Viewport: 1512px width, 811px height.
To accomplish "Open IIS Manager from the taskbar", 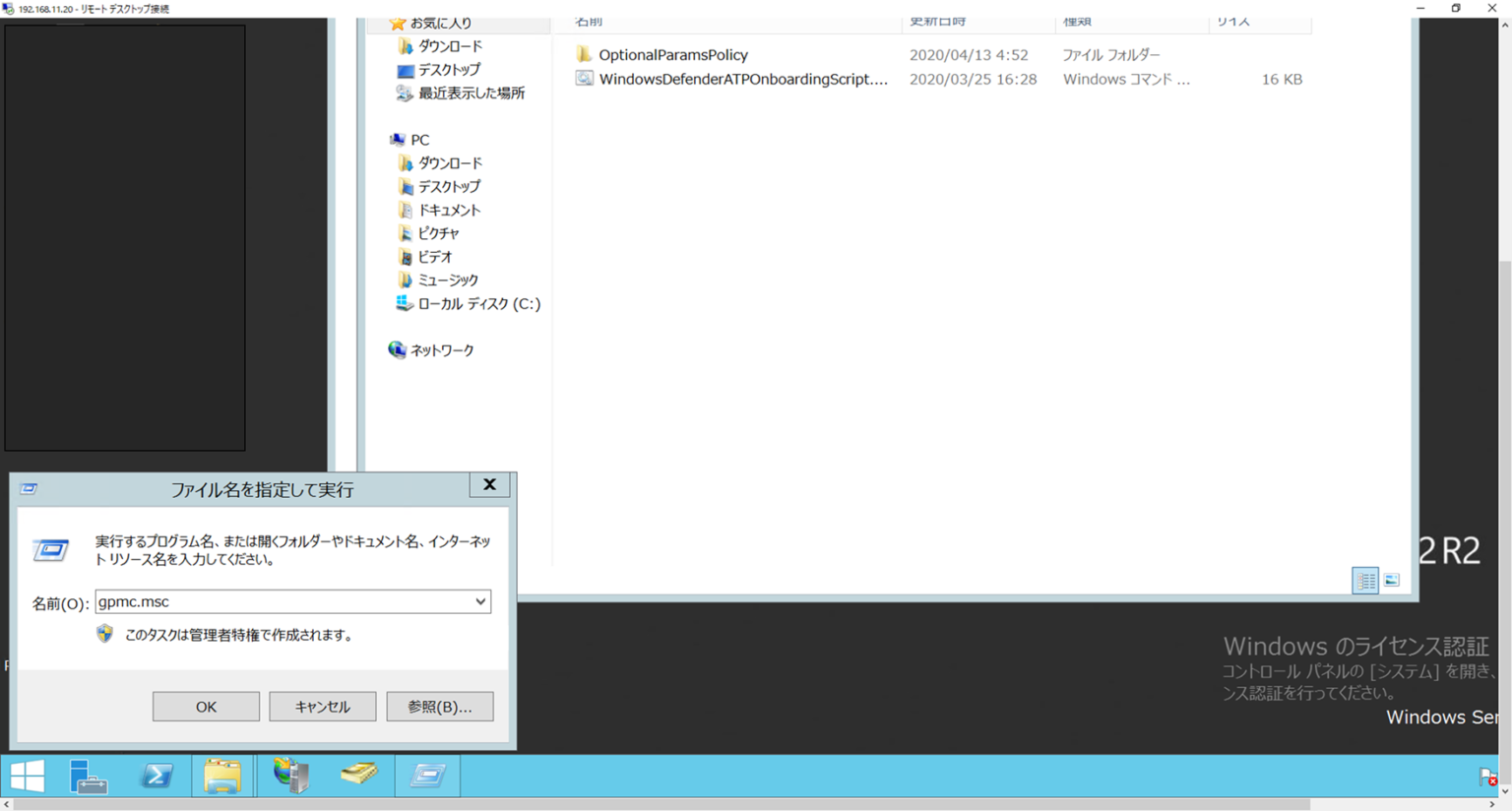I will pos(288,776).
